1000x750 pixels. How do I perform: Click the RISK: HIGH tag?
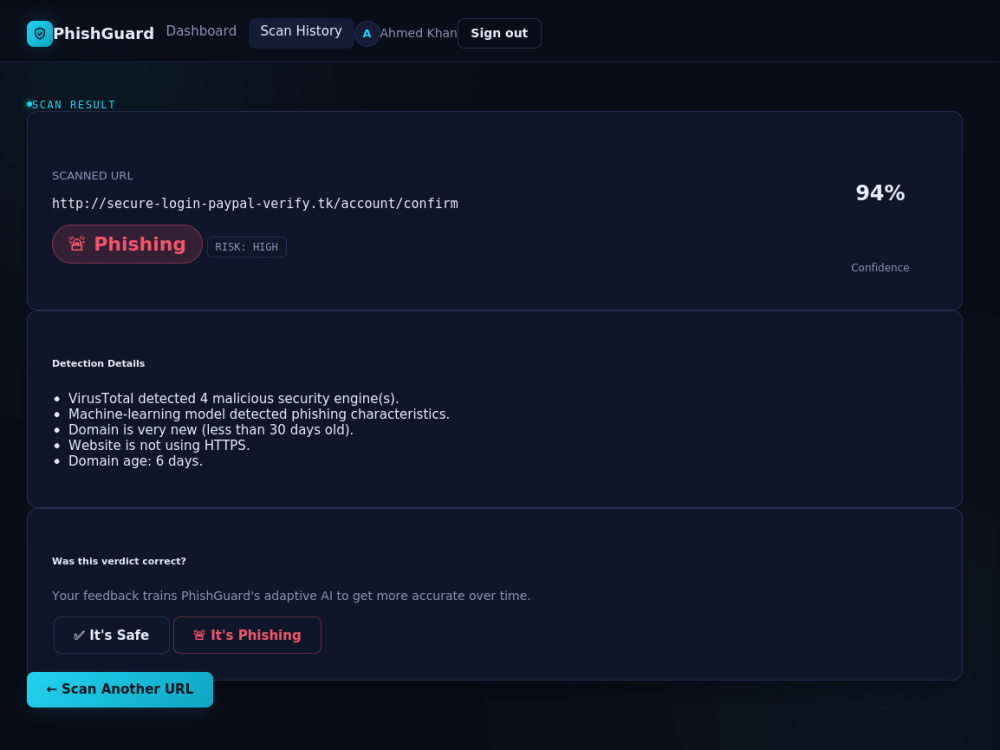click(247, 247)
